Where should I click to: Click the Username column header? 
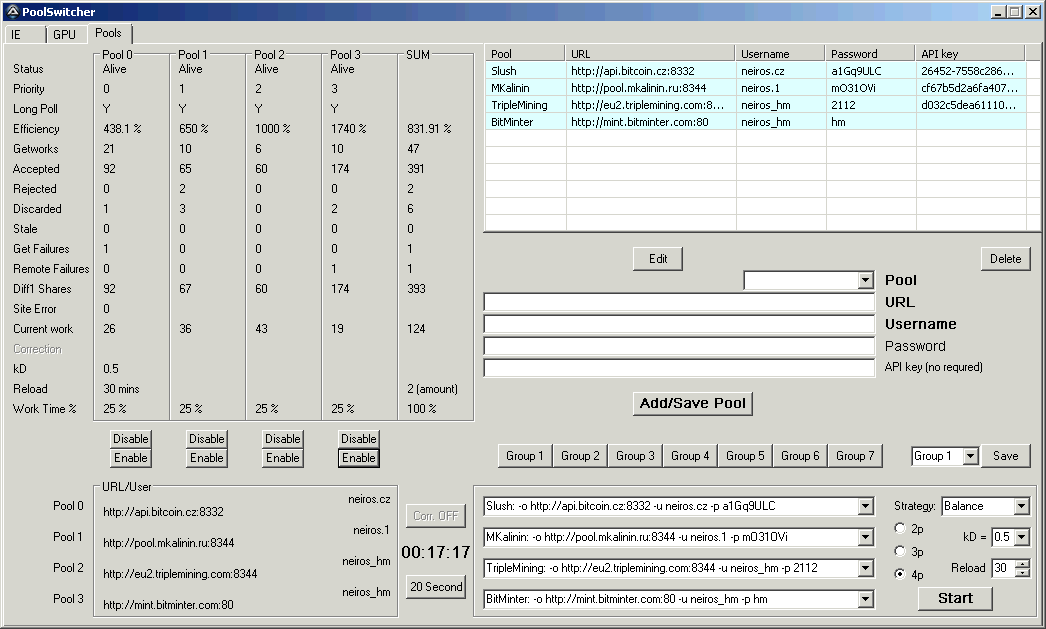[x=781, y=54]
